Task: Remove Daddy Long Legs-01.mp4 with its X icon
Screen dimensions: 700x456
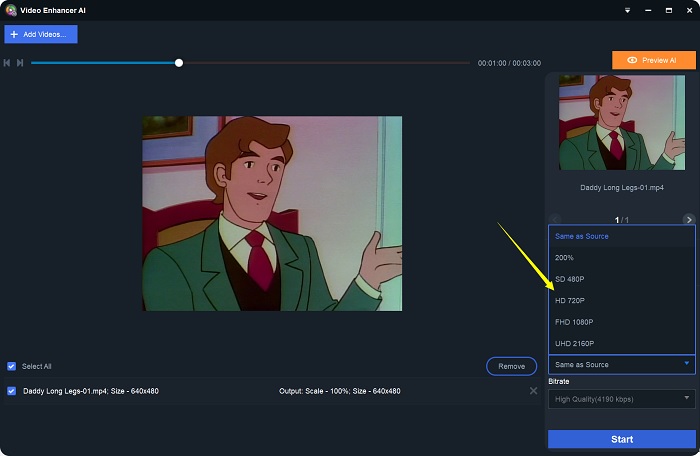Action: coord(533,391)
